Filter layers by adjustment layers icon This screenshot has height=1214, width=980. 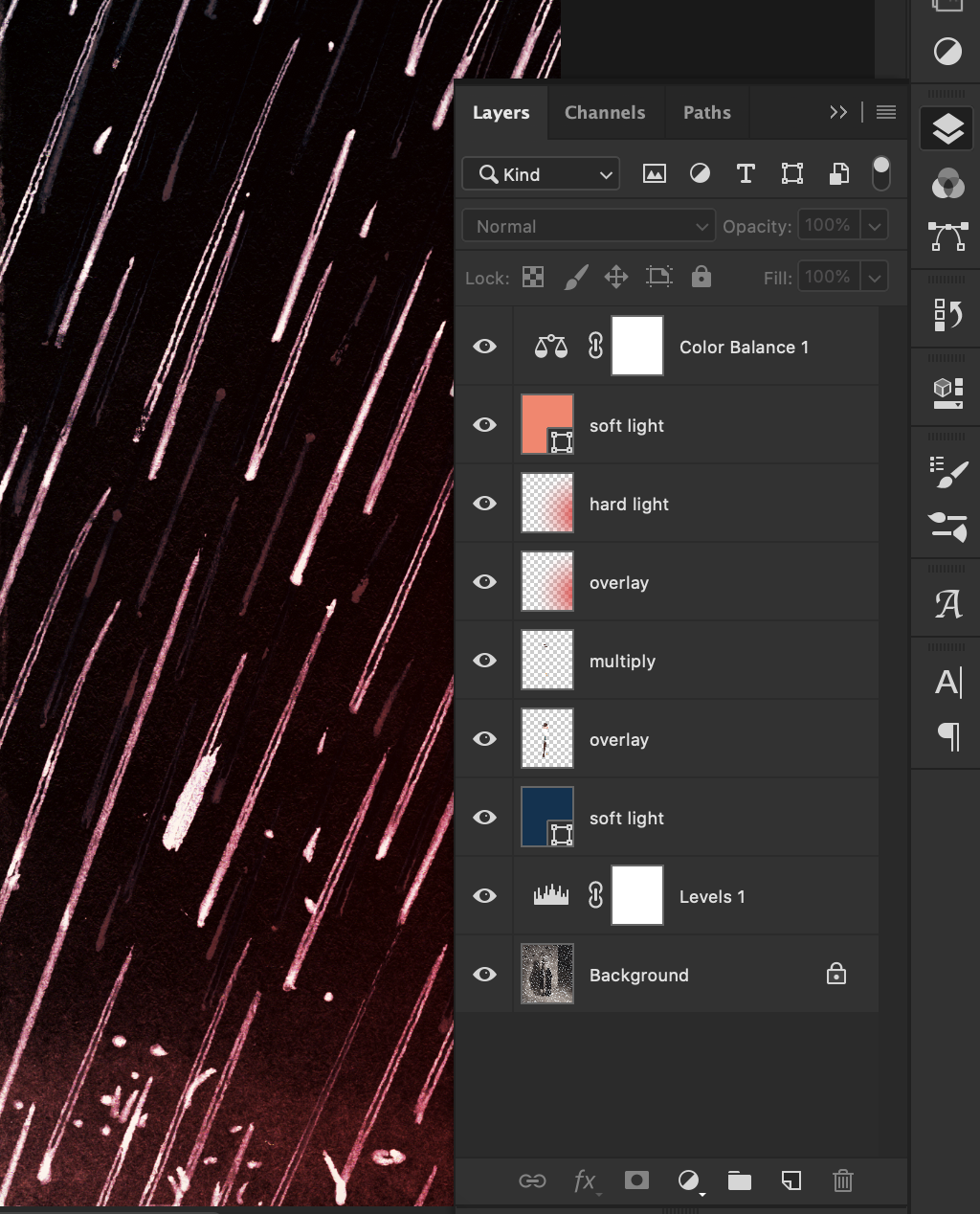701,173
